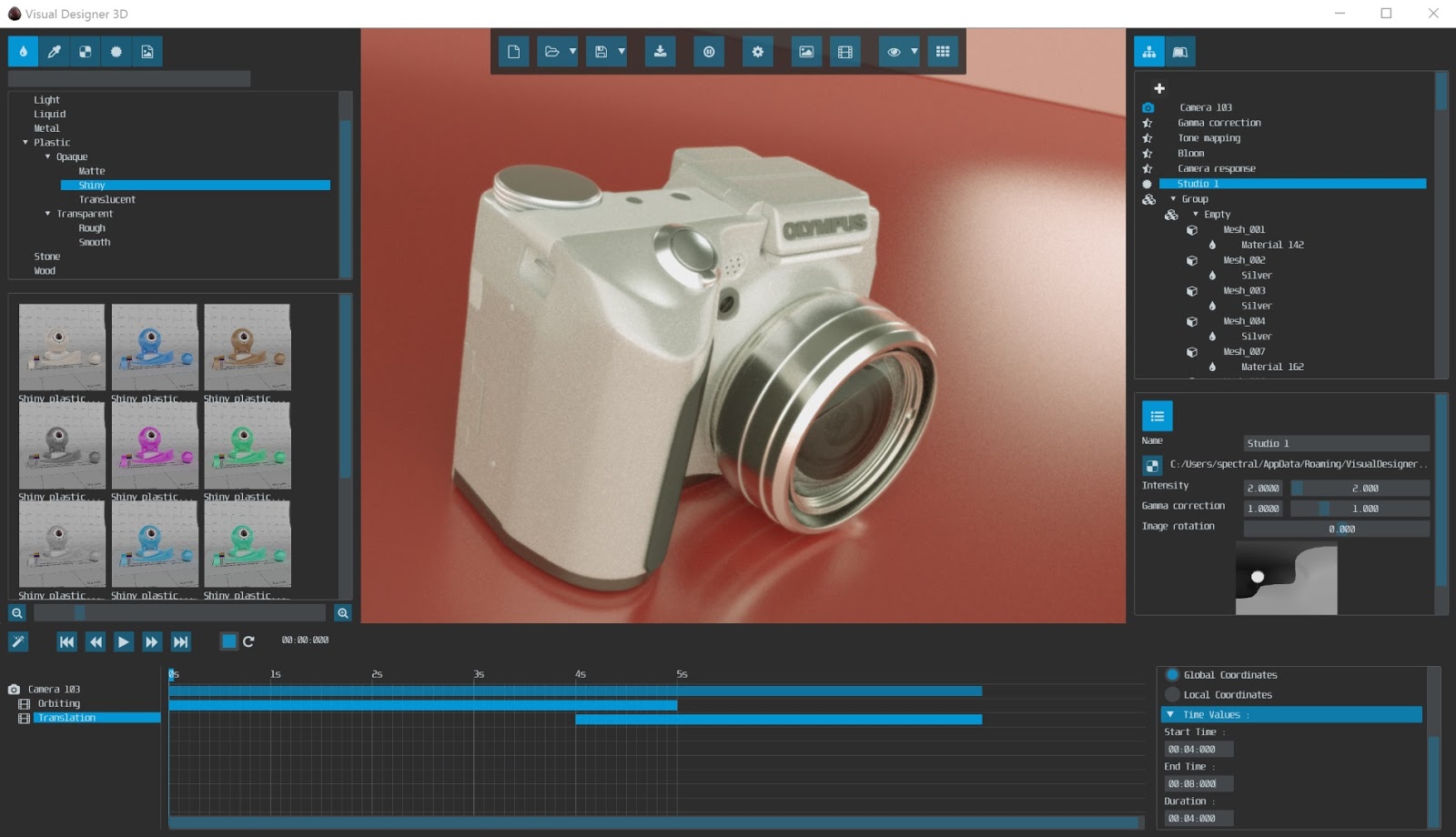
Task: Adjust the thumbnail size slider
Action: point(179,613)
